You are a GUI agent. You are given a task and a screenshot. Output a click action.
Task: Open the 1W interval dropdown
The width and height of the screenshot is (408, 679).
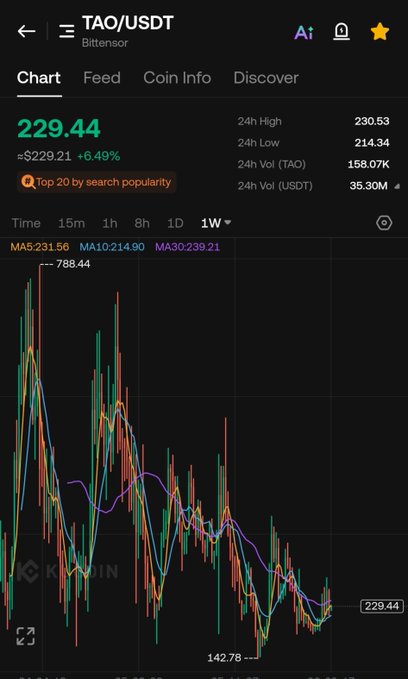point(216,223)
